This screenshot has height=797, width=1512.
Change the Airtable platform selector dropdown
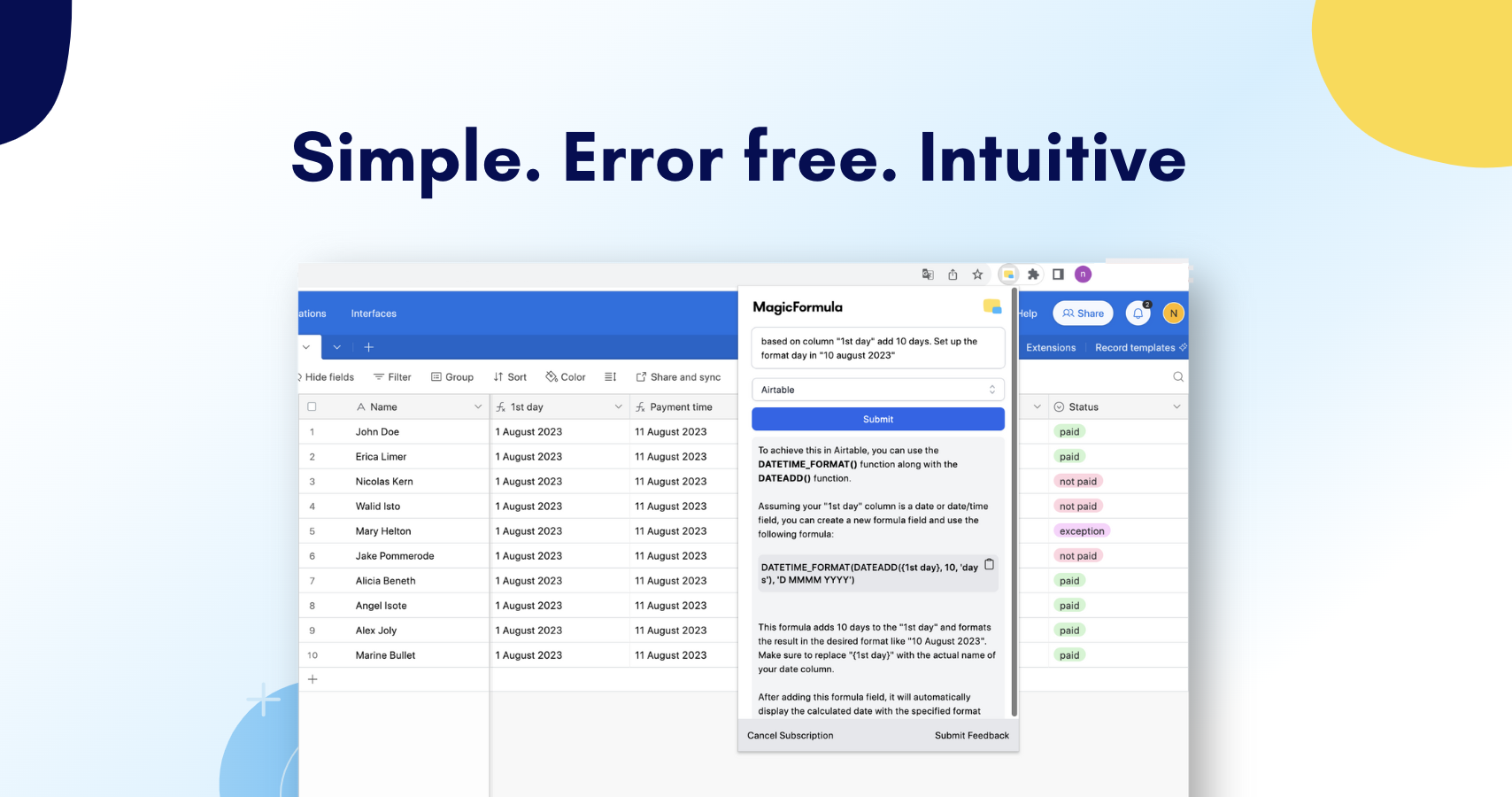877,390
